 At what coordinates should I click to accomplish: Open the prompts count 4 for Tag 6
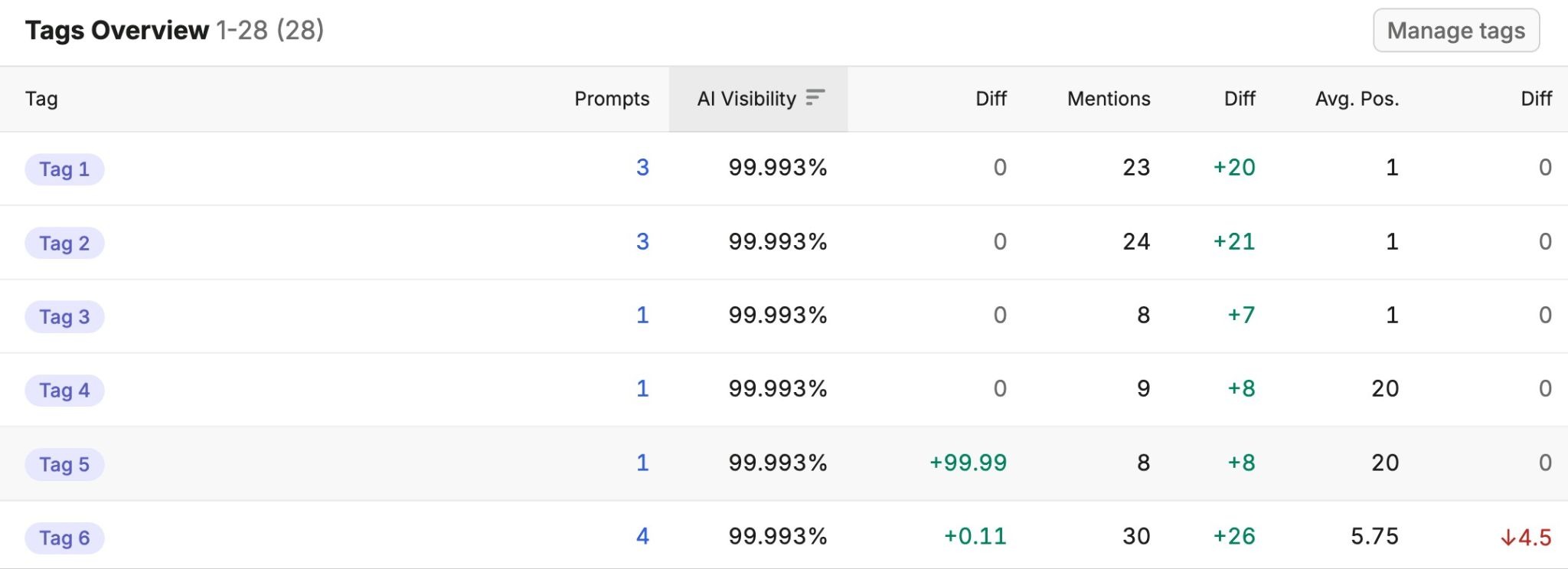pyautogui.click(x=642, y=537)
